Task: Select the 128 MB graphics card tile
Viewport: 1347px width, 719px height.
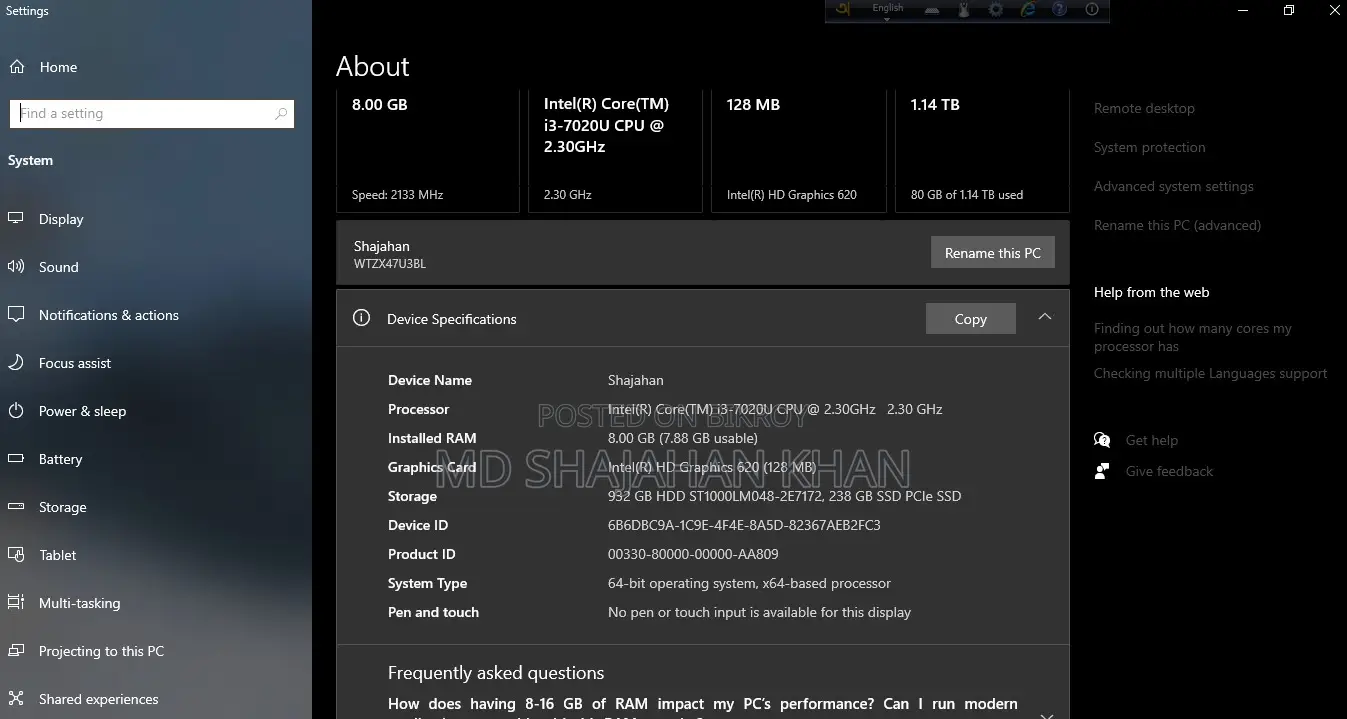Action: click(x=798, y=150)
